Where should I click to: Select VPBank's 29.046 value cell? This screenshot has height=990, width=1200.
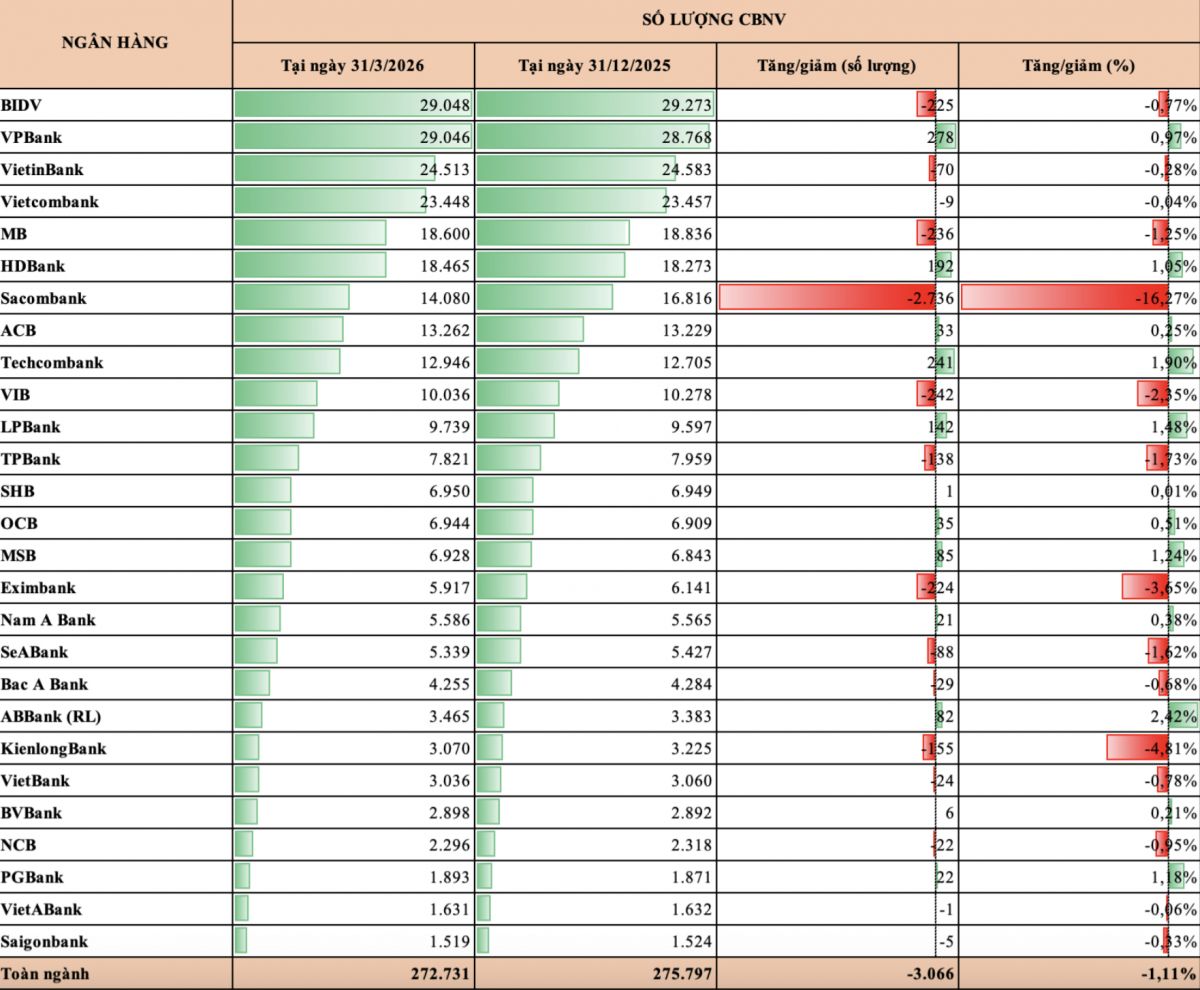354,137
